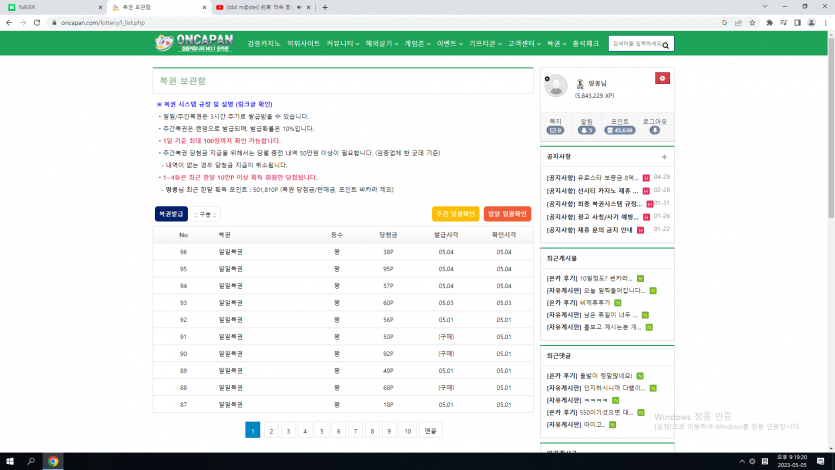The image size is (835, 470).
Task: Toggle the browser side panel icon
Action: pos(797,23)
